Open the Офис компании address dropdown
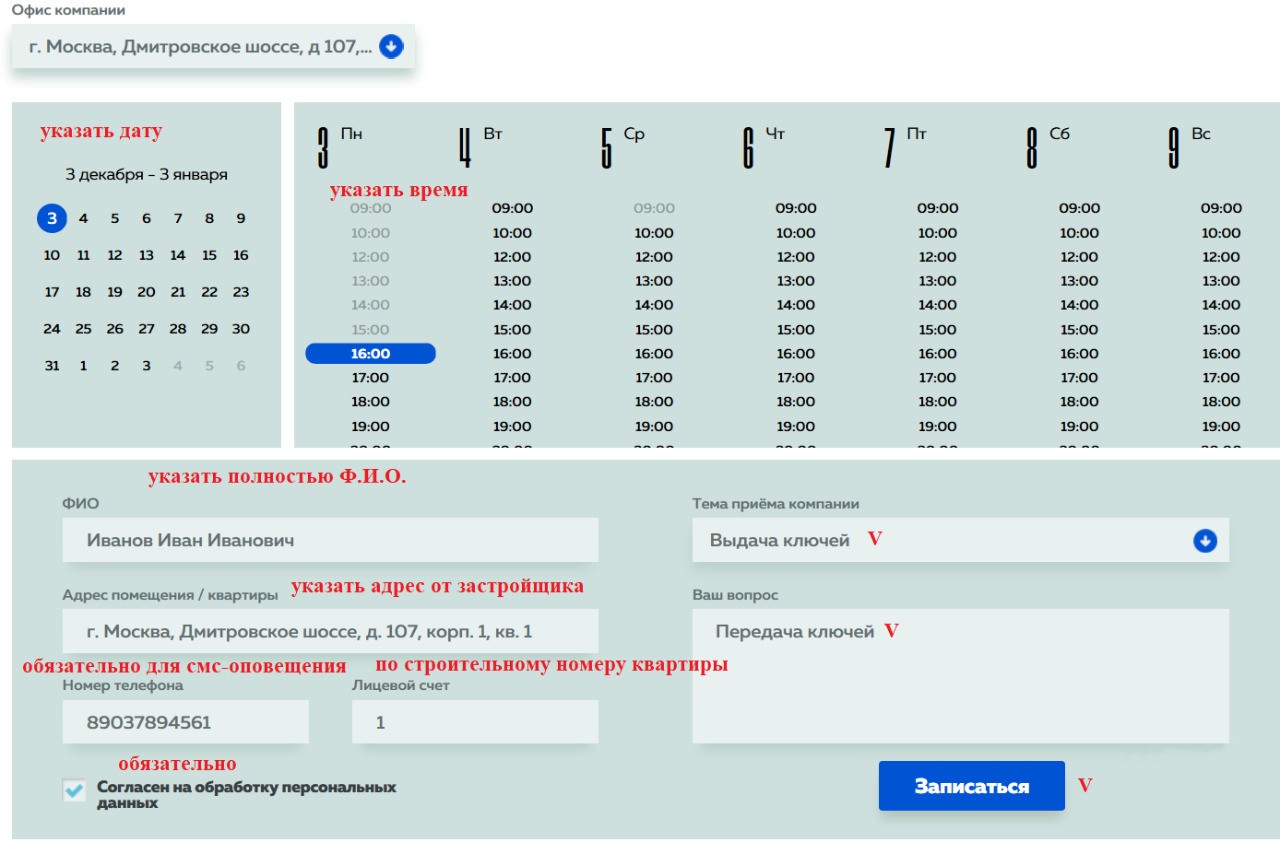Screen dimensions: 1280x842 click(200, 47)
